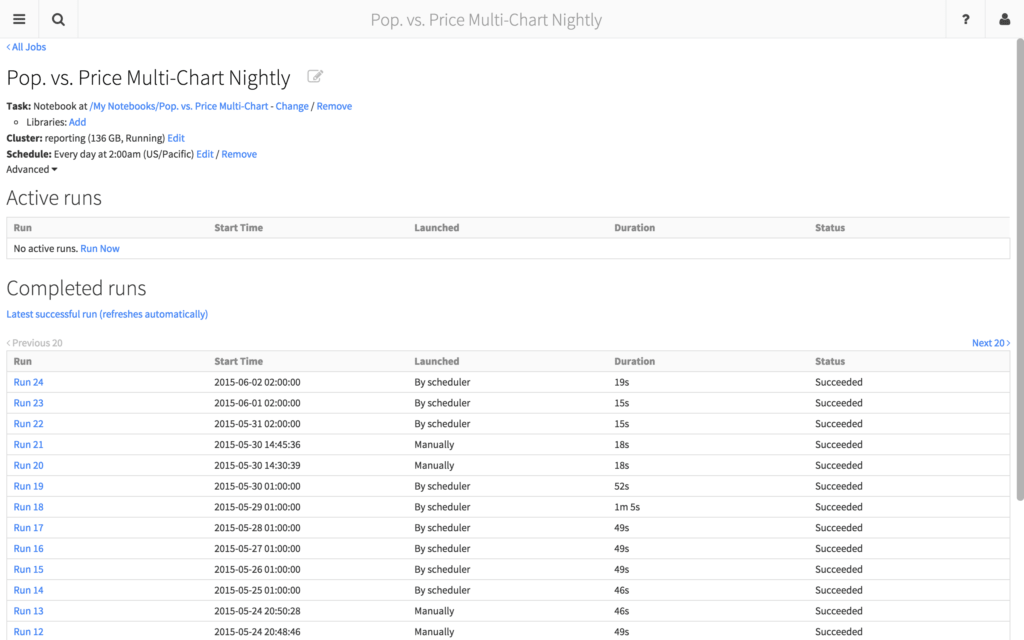The height and width of the screenshot is (640, 1024).
Task: Click Run Now link
Action: click(100, 248)
